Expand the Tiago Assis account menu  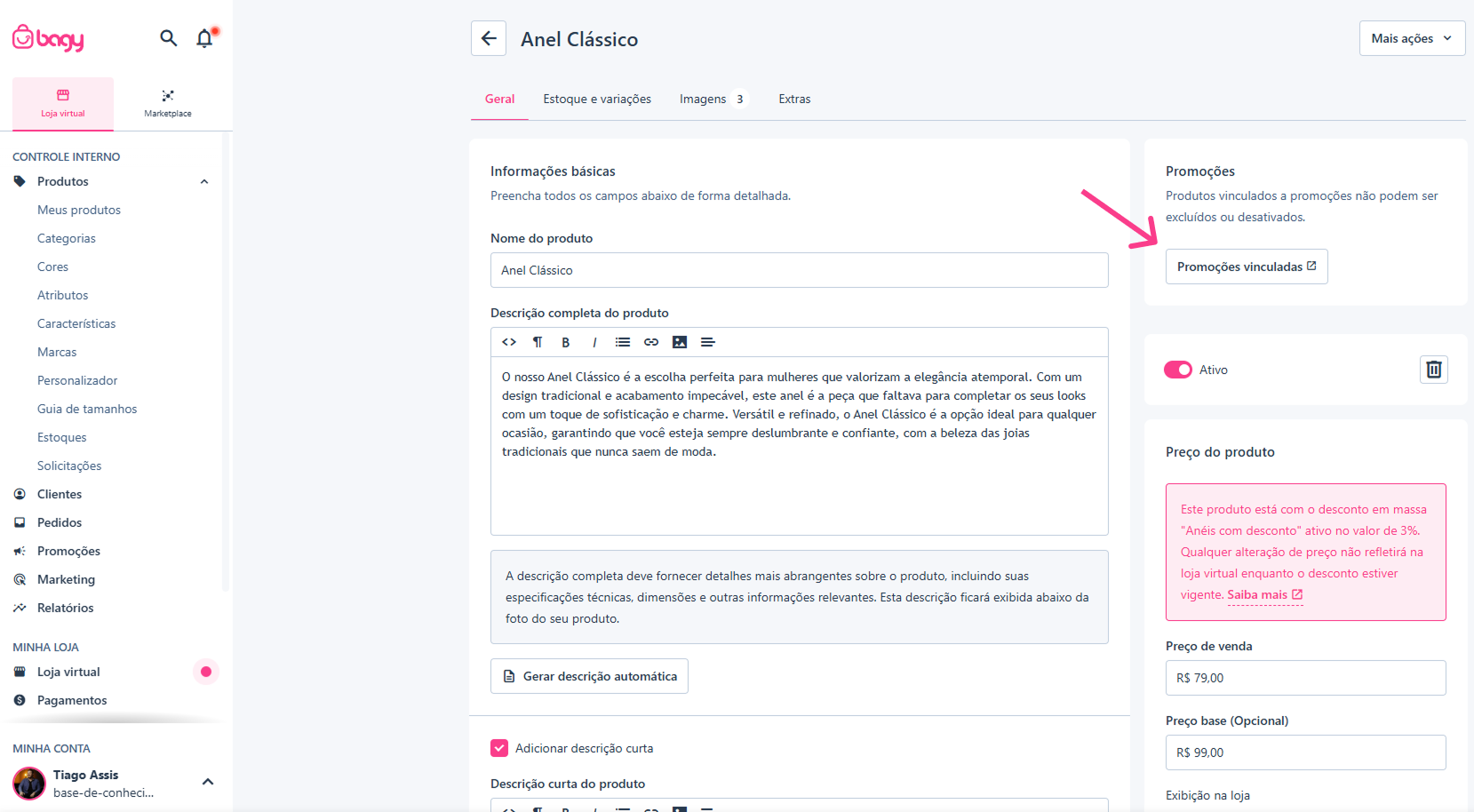tap(208, 782)
